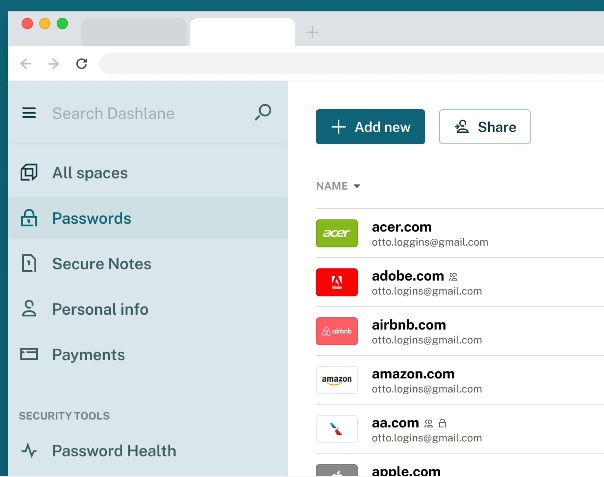Viewport: 604px width, 477px height.
Task: Open the hamburger menu in Dashlane sidebar
Action: pos(29,113)
